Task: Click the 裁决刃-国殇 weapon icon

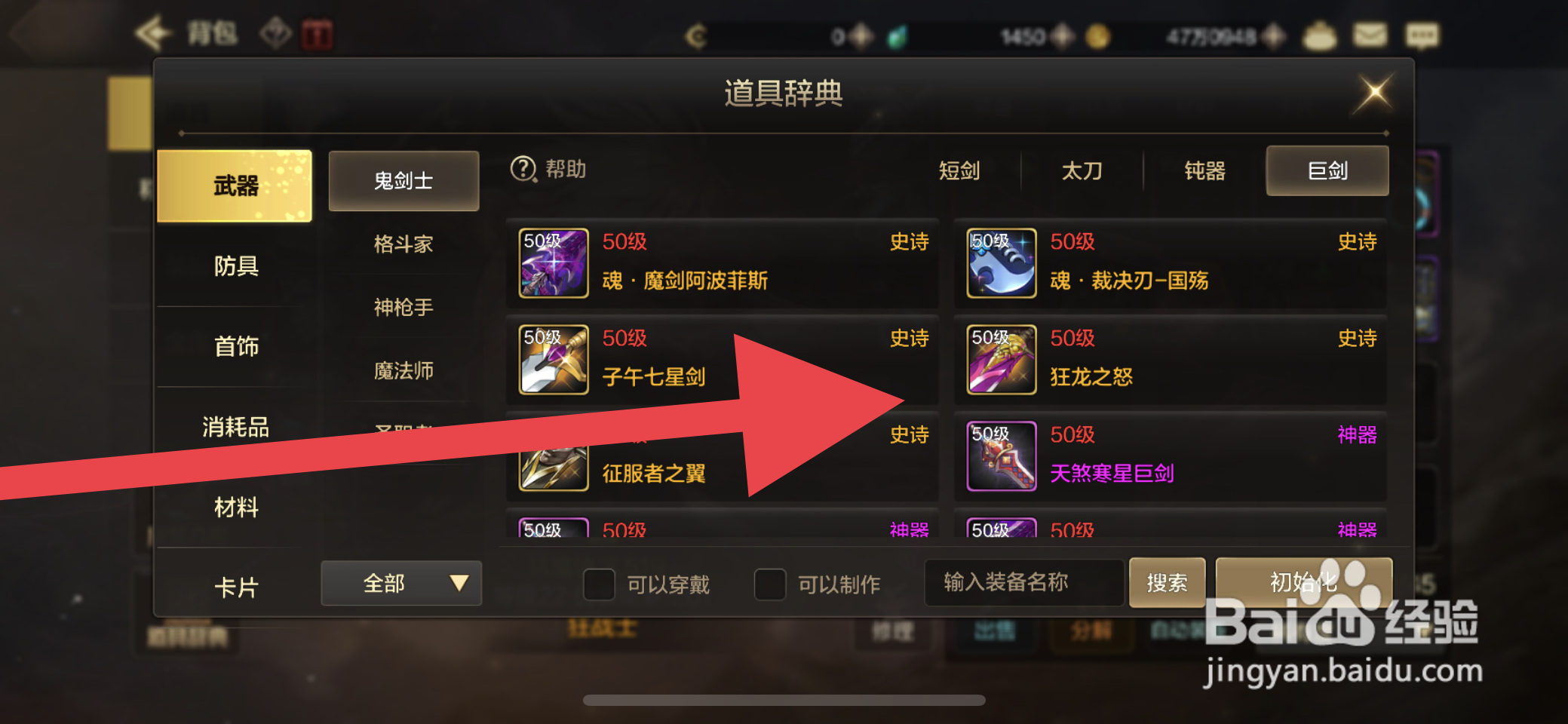Action: [1002, 263]
